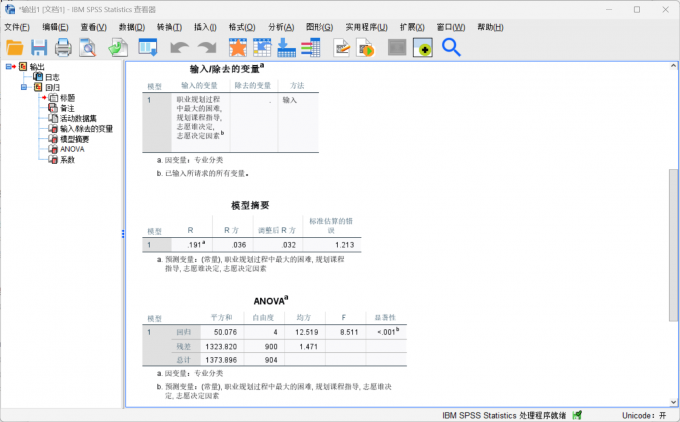This screenshot has height=422, width=680.
Task: Click the go-to-variable download-arrow icon
Action: pyautogui.click(x=287, y=48)
